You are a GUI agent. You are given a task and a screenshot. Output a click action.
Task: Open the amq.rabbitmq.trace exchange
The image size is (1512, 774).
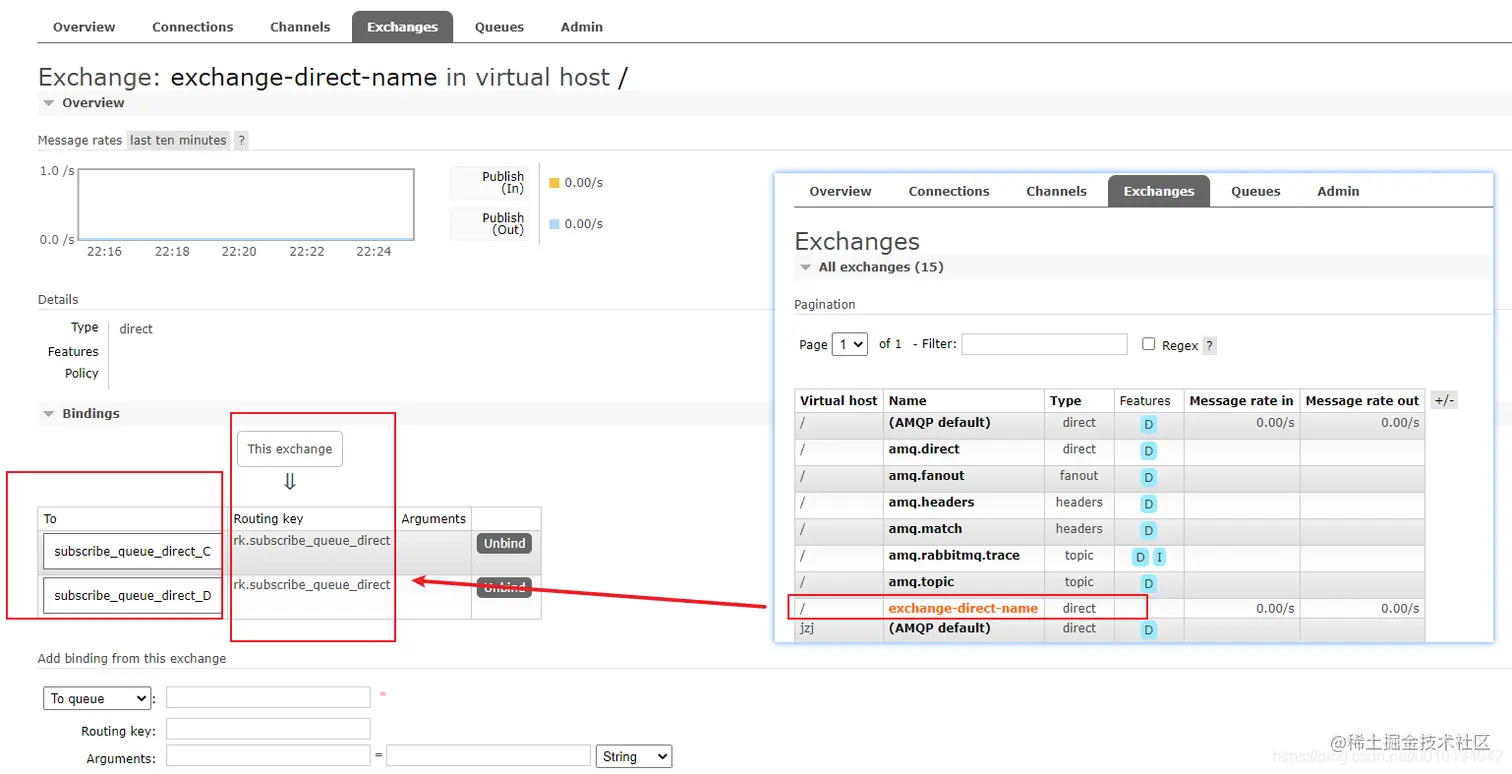(x=954, y=555)
